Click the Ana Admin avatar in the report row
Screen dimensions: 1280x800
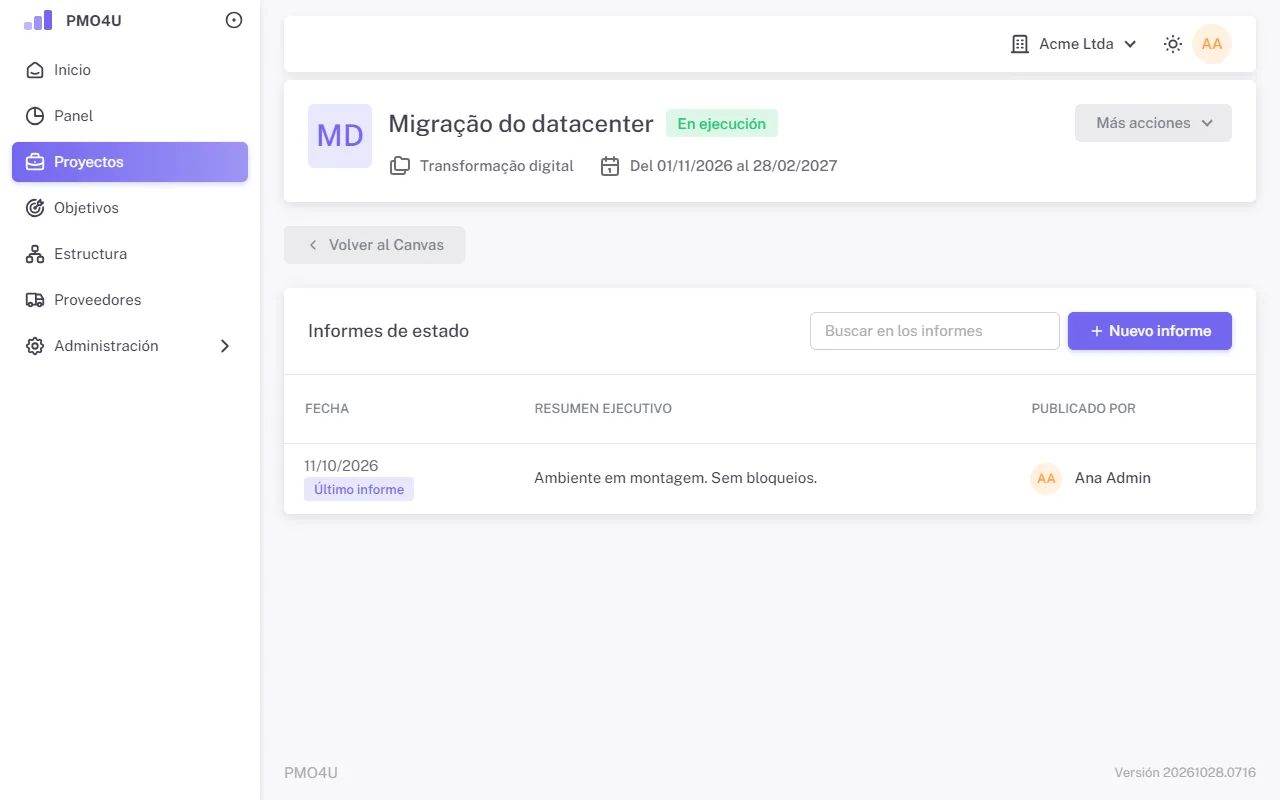pyautogui.click(x=1046, y=478)
